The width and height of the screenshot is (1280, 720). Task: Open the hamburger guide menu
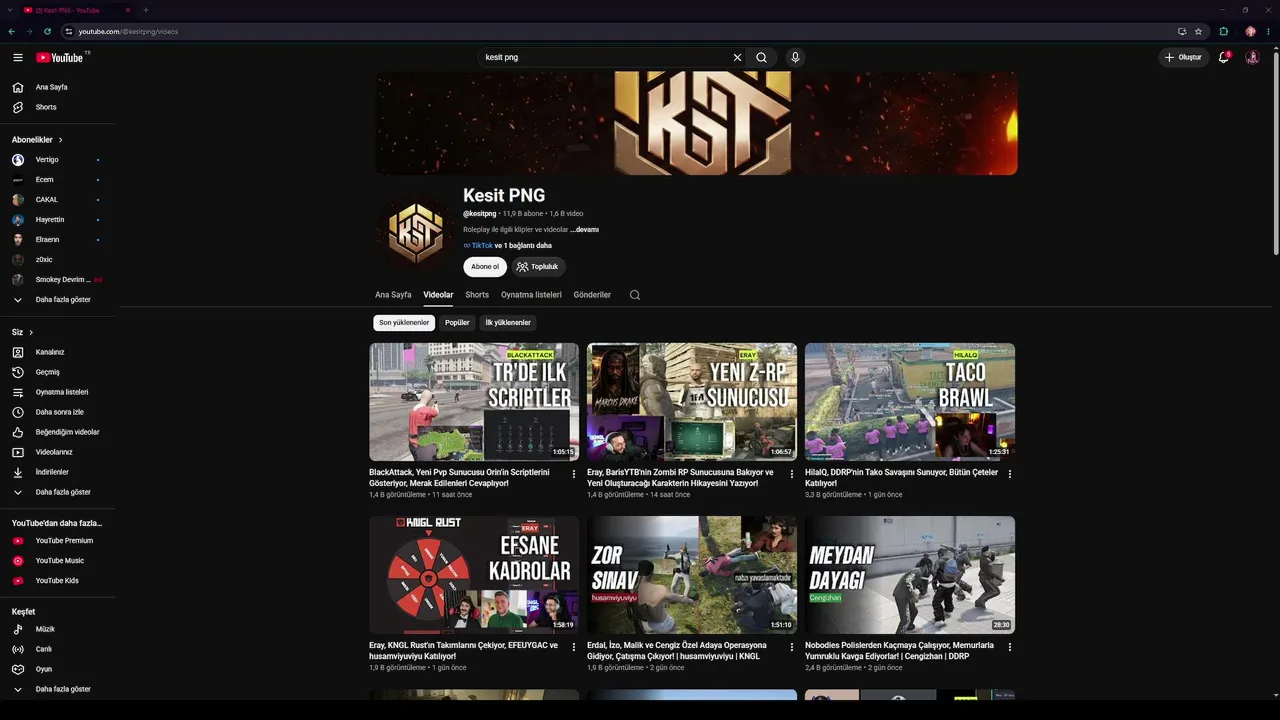[x=17, y=58]
